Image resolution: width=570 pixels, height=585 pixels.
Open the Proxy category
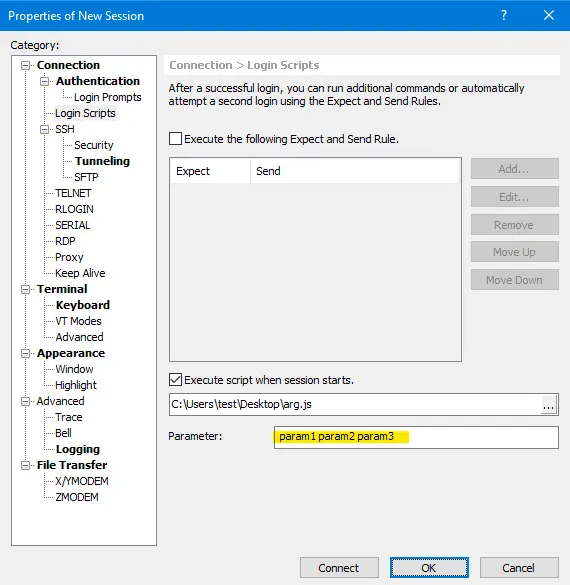(x=69, y=257)
